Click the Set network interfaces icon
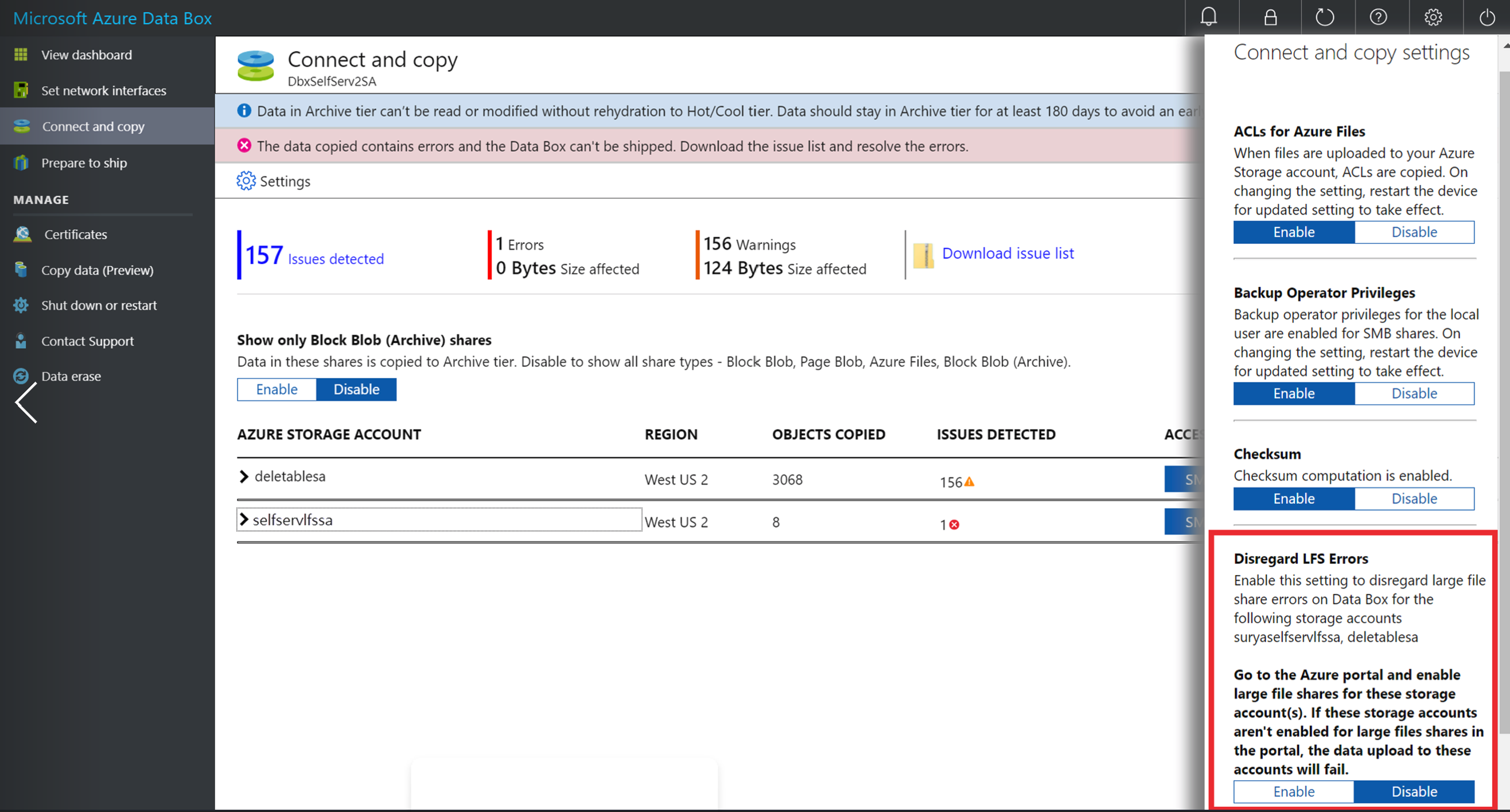This screenshot has width=1510, height=812. coord(22,90)
